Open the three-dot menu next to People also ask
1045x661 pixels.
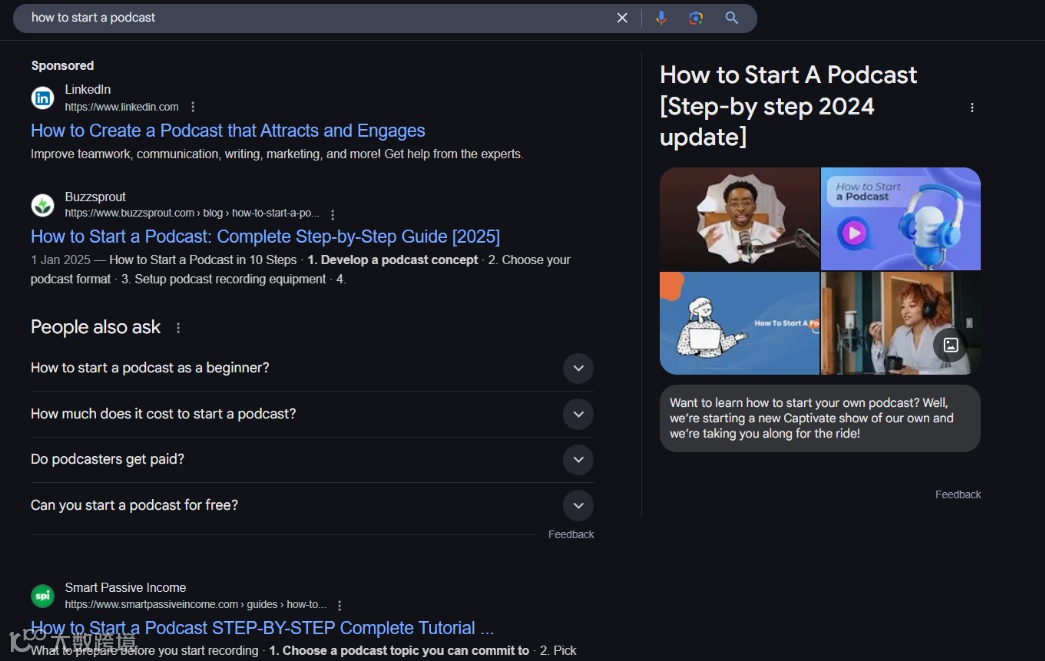point(178,327)
